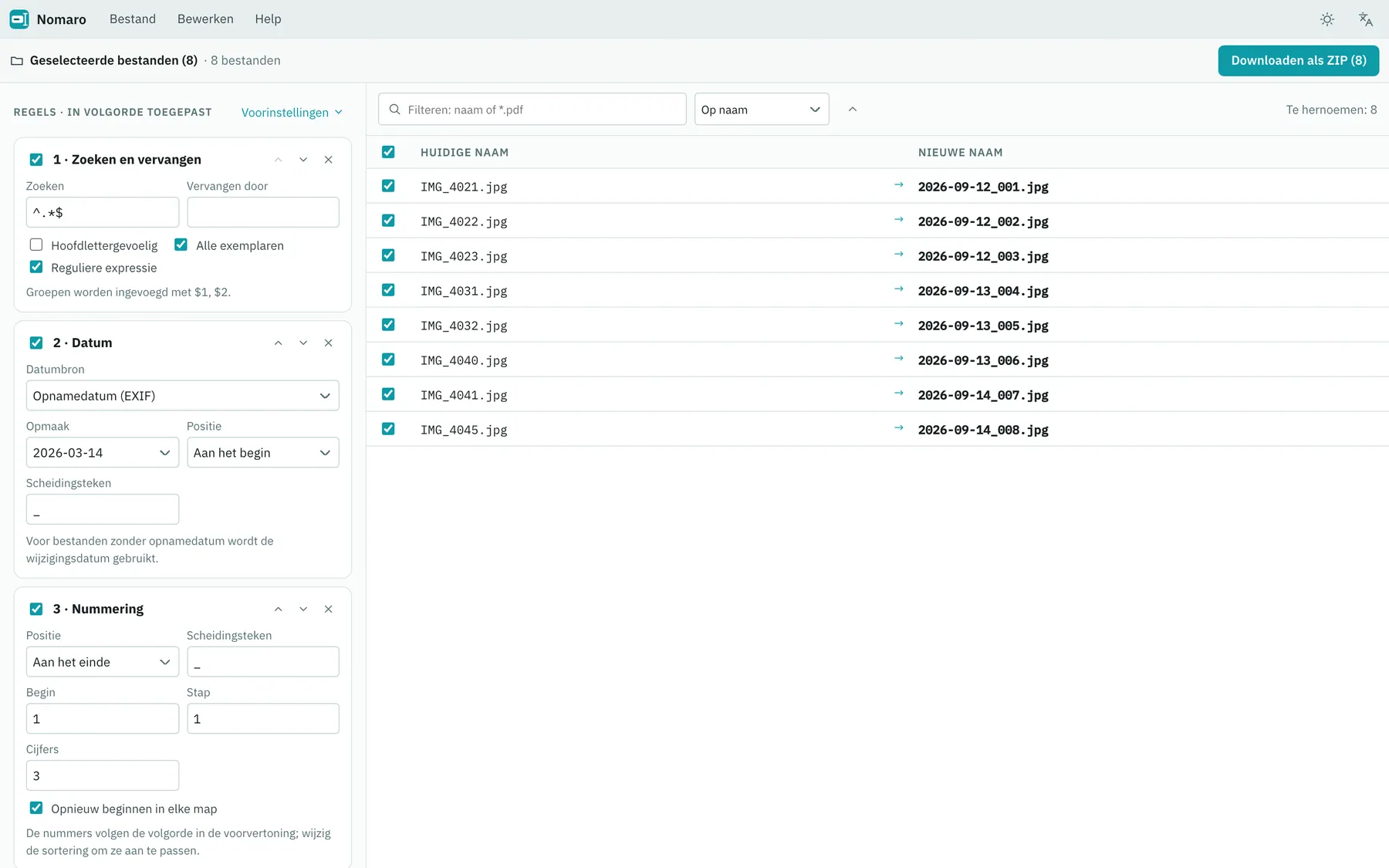1389x868 pixels.
Task: Toggle the light/dark theme sun icon
Action: pos(1326,19)
